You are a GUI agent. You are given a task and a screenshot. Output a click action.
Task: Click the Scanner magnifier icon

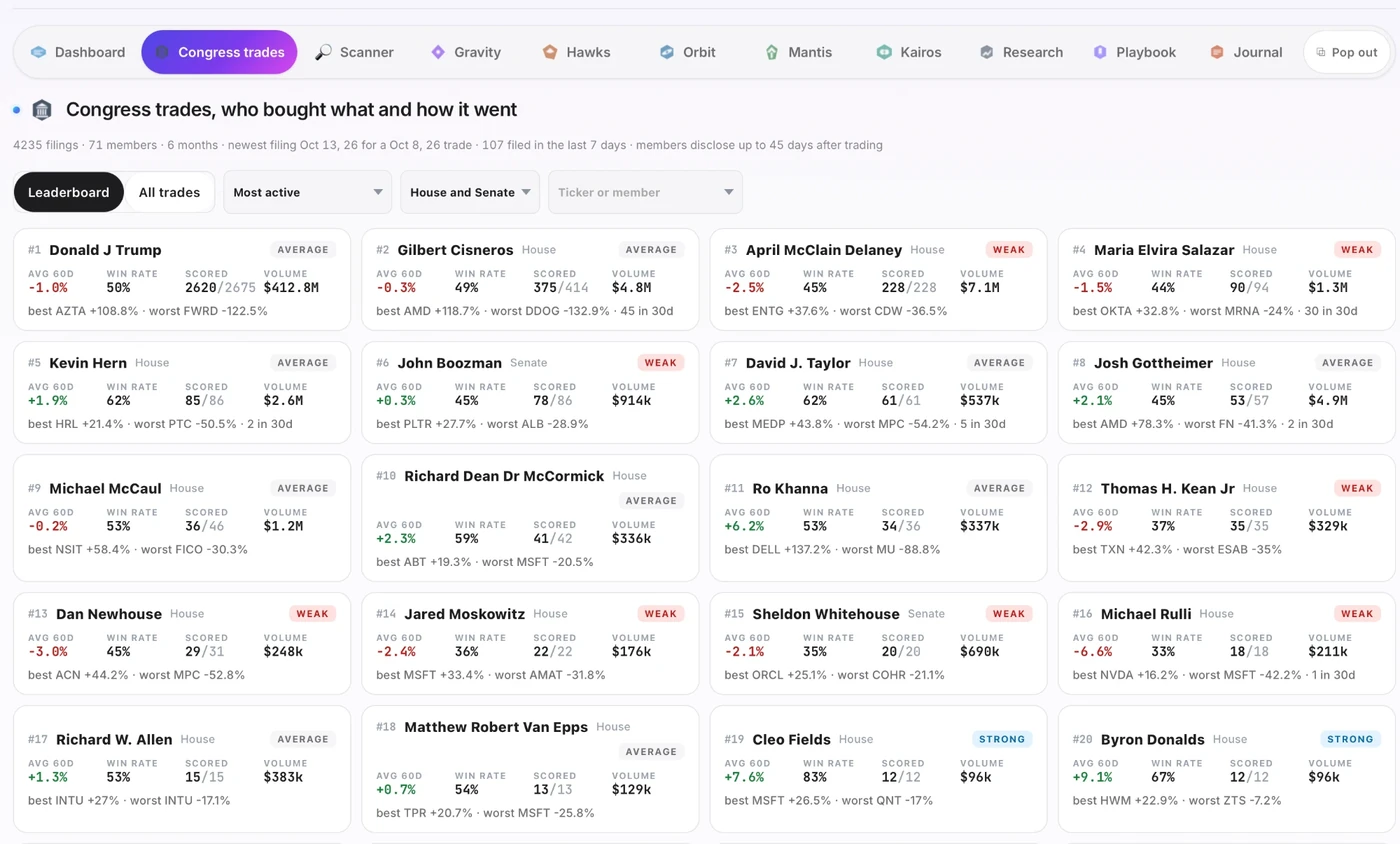click(323, 52)
